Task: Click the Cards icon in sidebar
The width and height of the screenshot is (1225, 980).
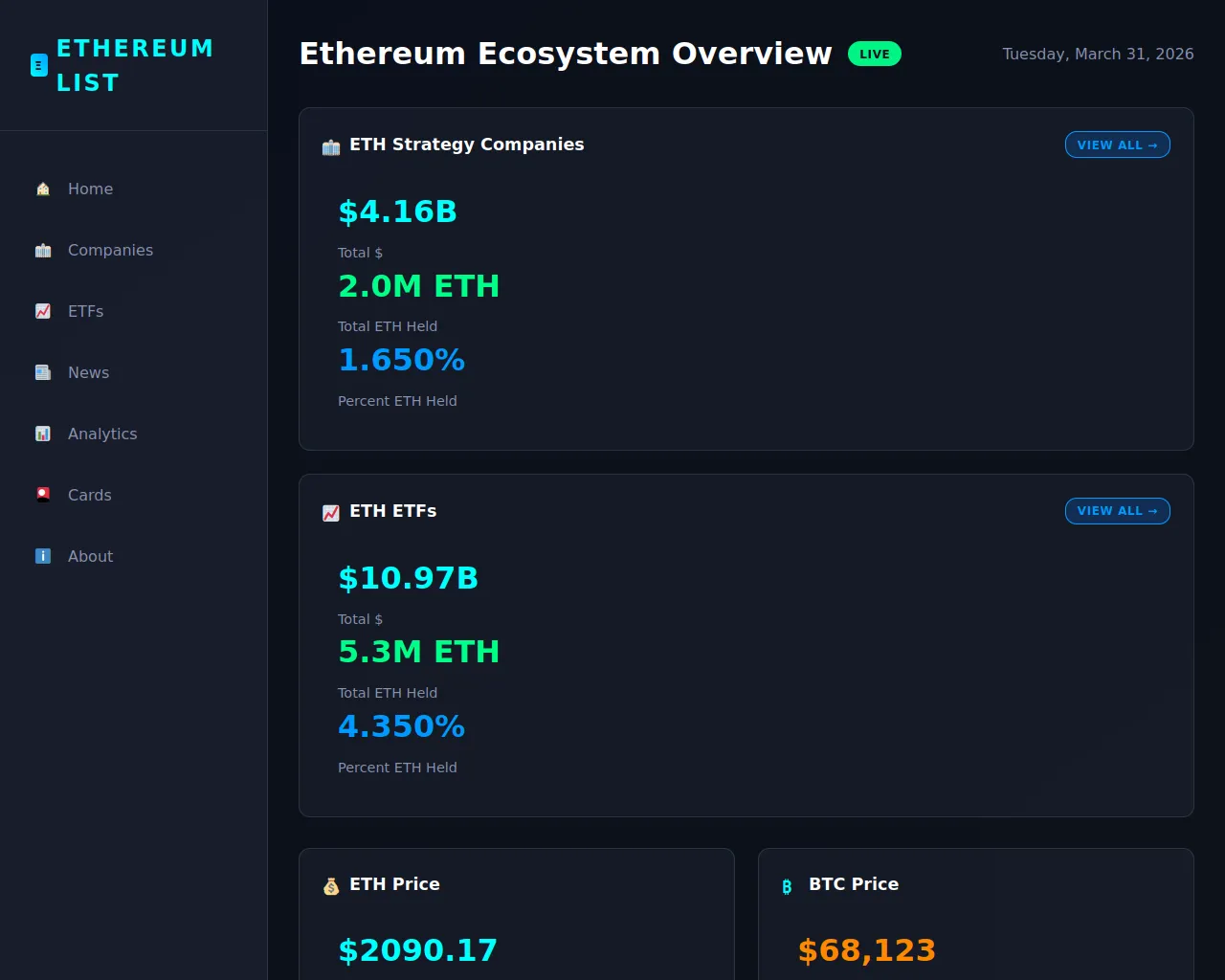Action: 43,496
